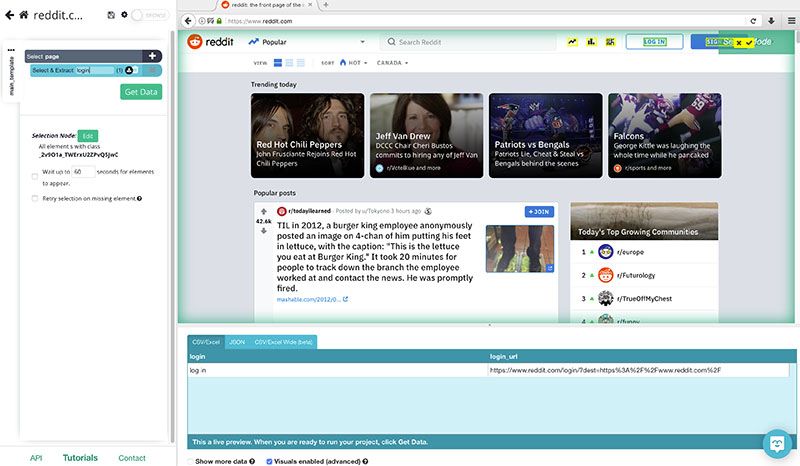Viewport: 800px width, 466px height.
Task: Open r/europe community
Action: point(630,252)
